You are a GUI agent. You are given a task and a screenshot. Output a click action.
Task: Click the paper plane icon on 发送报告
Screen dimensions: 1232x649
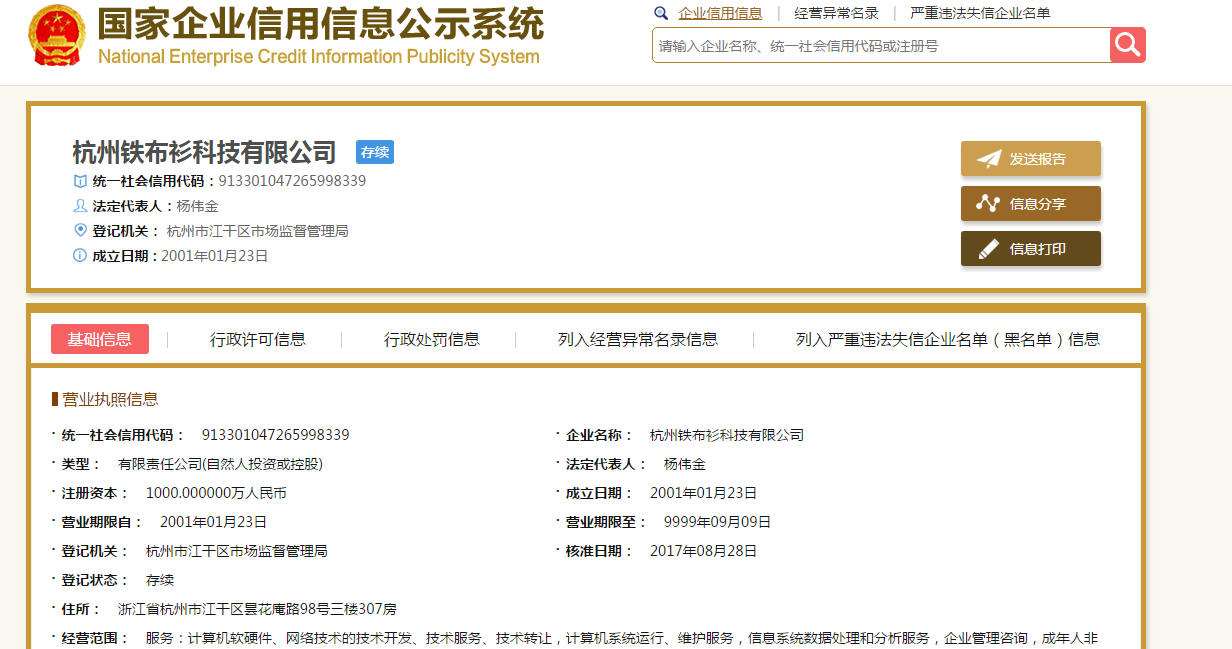[989, 159]
